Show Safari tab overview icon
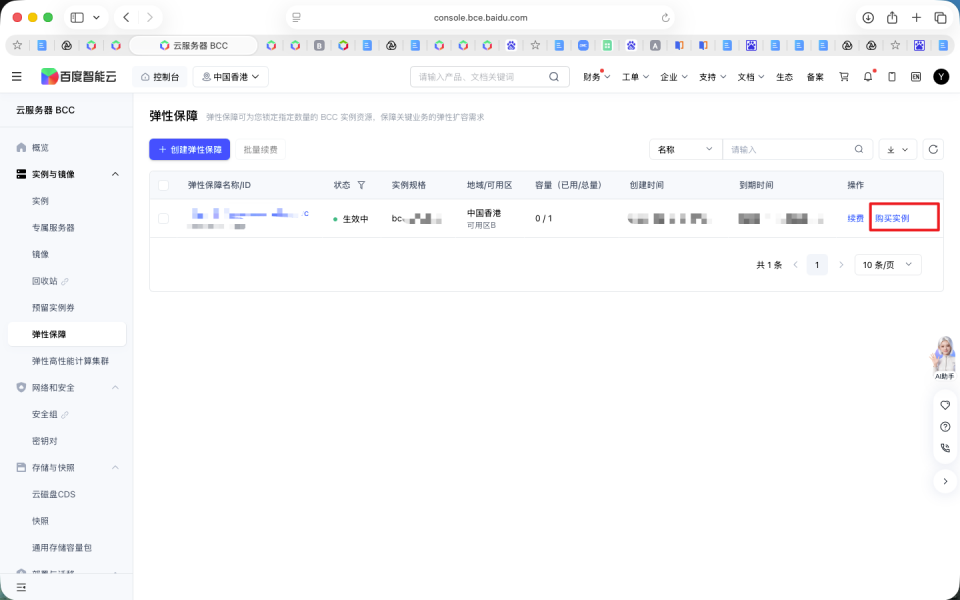Viewport: 960px width, 600px height. coord(940,18)
